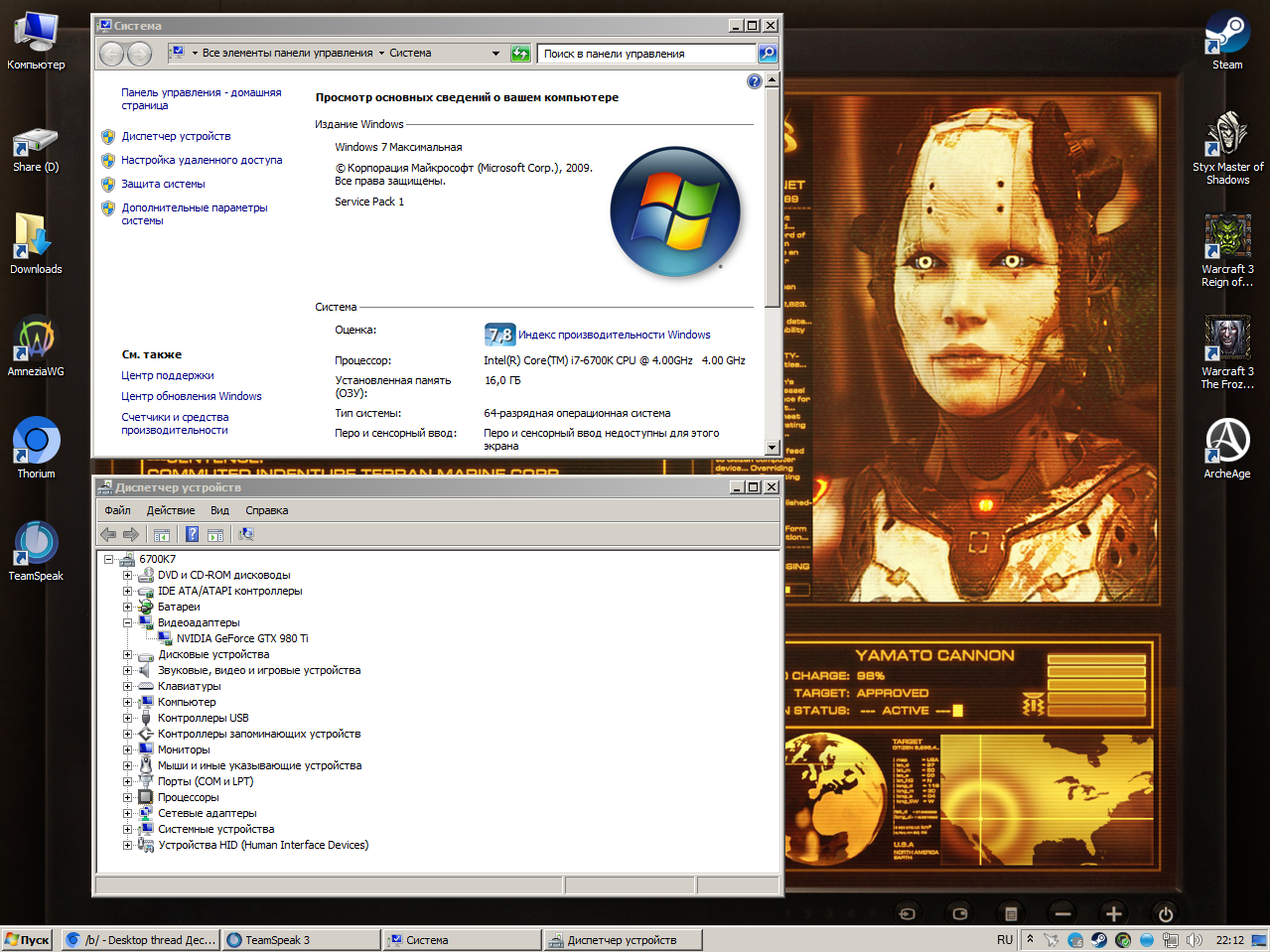The image size is (1270, 952).
Task: Collapse the Видеоадаптеры node
Action: pos(127,622)
